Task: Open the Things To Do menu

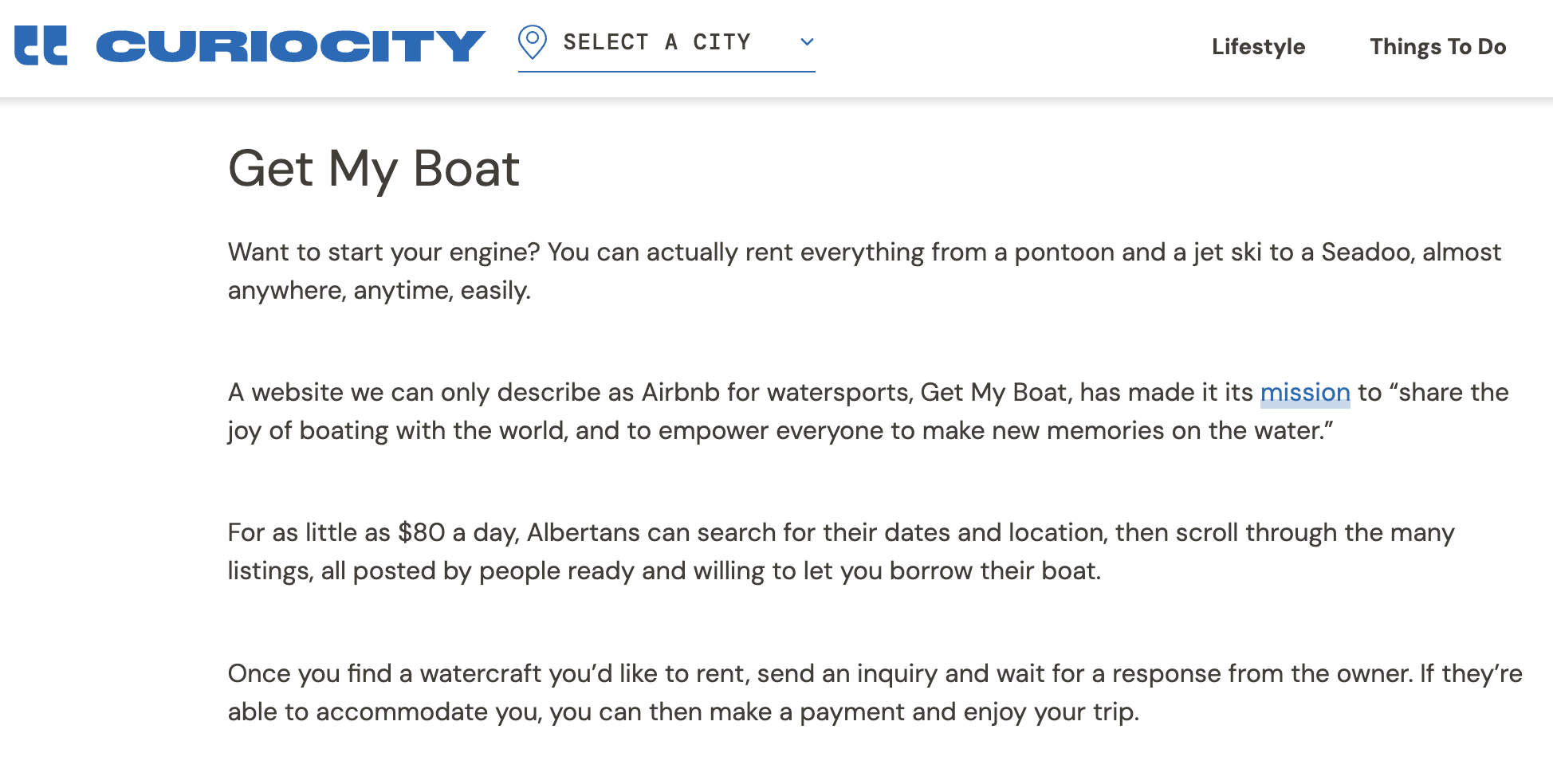Action: 1437,47
